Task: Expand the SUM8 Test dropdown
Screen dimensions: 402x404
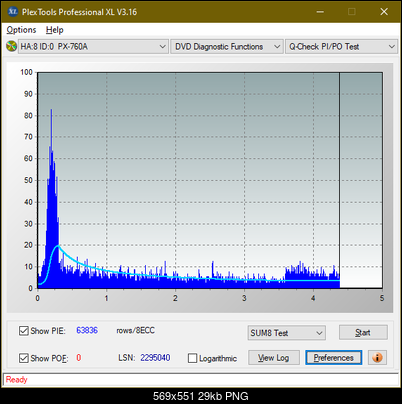Action: tap(287, 333)
